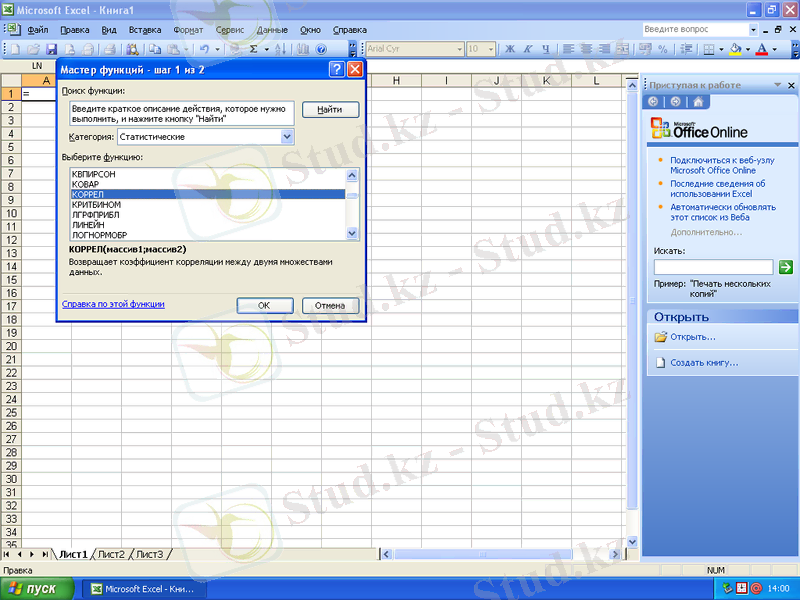Switch to the Лист2 sheet tab

coord(111,554)
